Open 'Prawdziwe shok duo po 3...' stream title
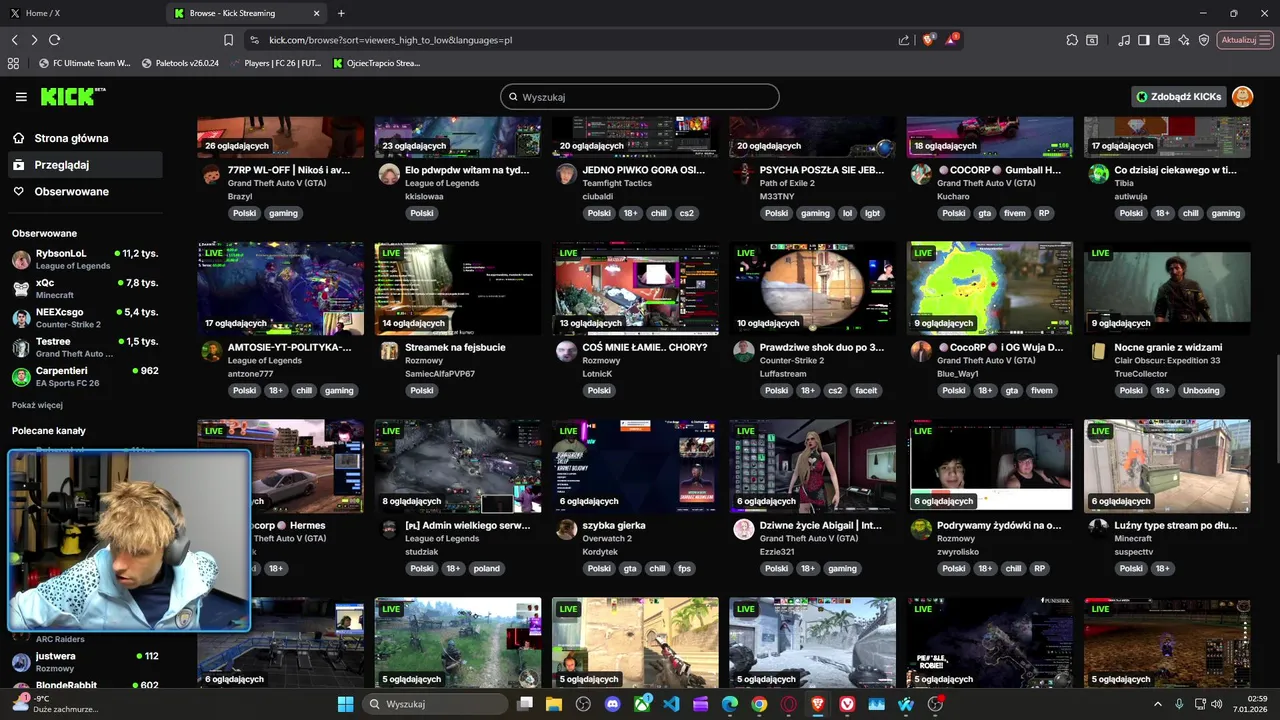The image size is (1280, 720). (x=822, y=347)
